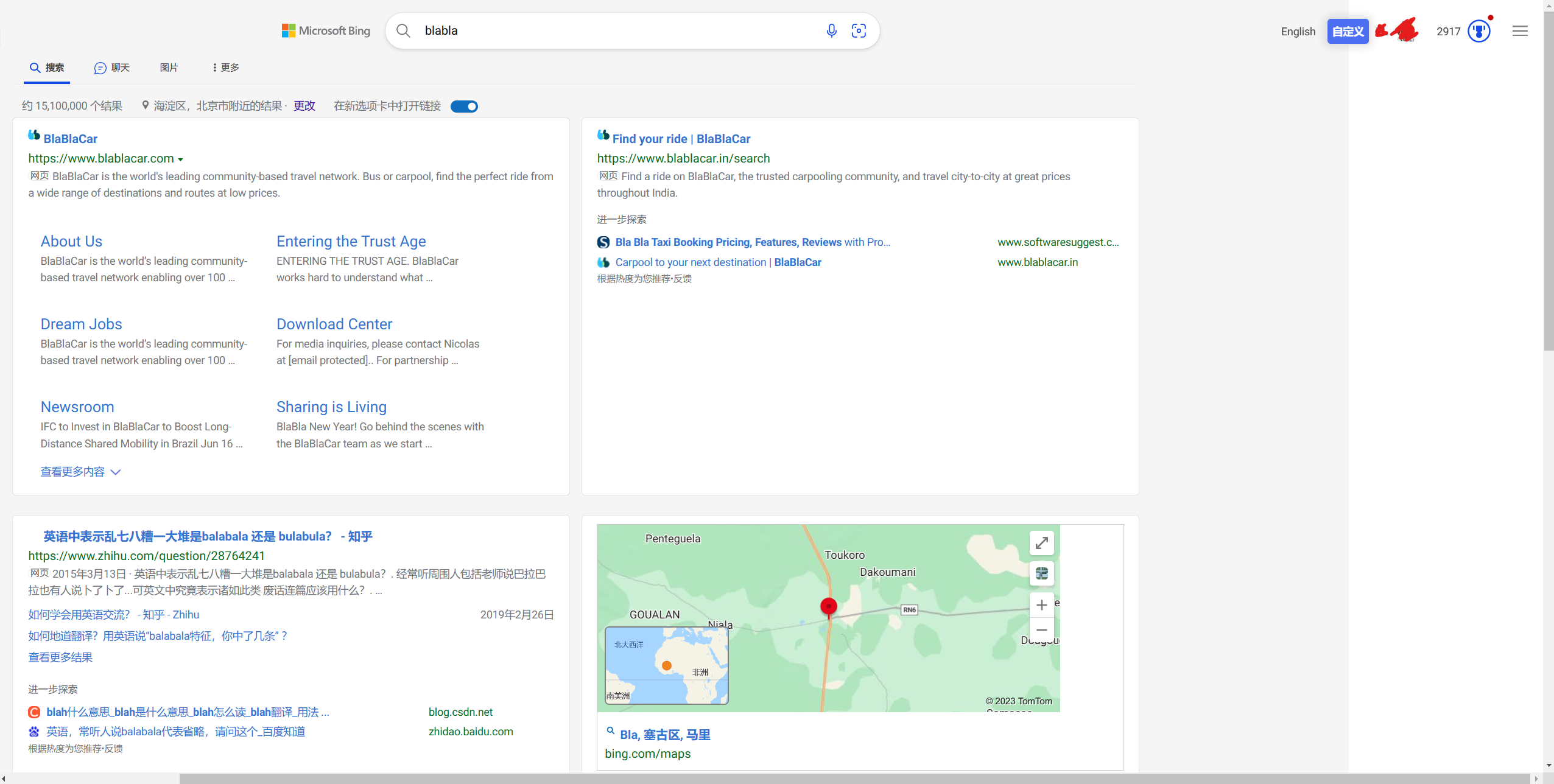Switch to the 图片 images tab

169,68
